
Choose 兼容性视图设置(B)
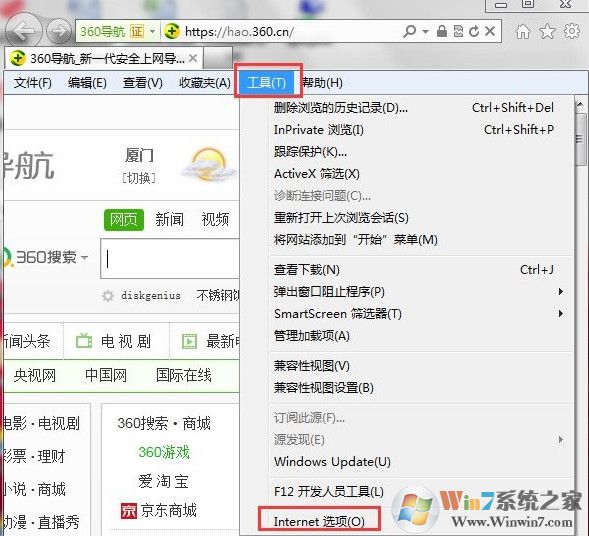[x=407, y=388]
